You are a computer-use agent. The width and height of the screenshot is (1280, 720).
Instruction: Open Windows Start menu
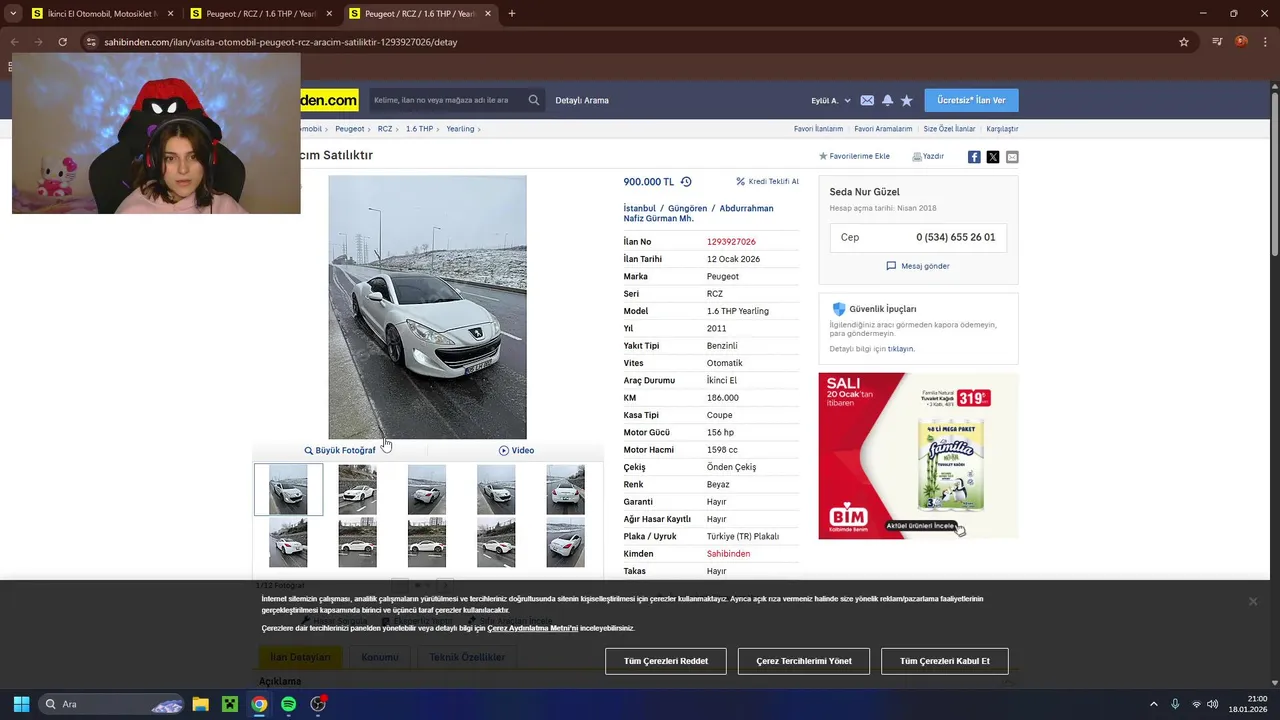coord(21,704)
